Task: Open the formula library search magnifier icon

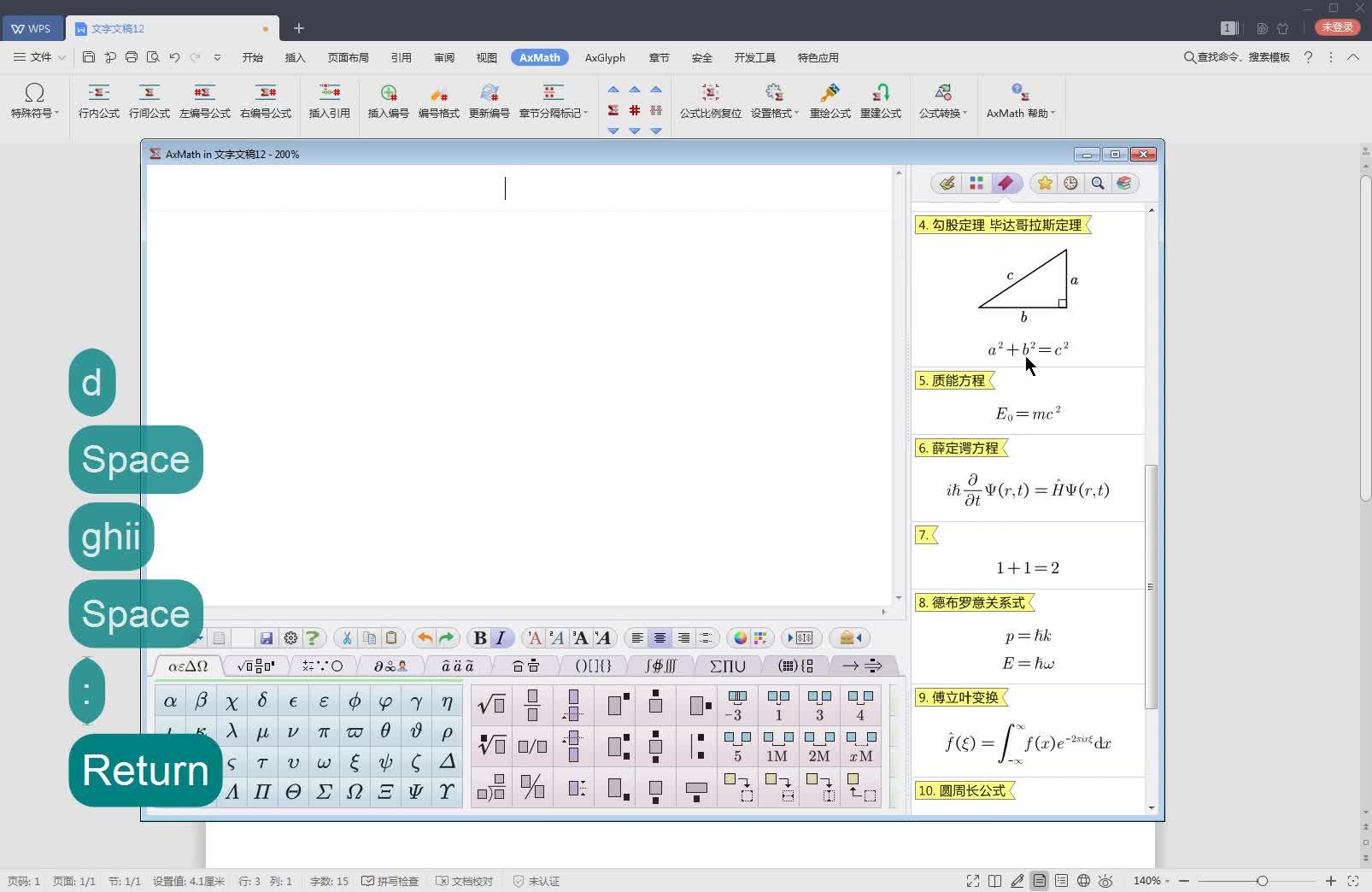Action: (x=1098, y=183)
